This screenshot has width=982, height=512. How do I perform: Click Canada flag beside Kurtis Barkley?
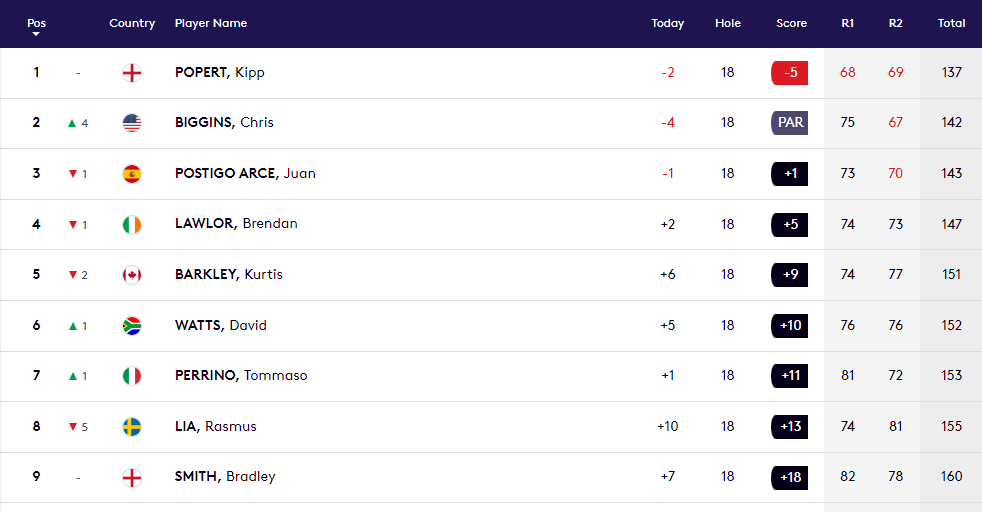[132, 275]
